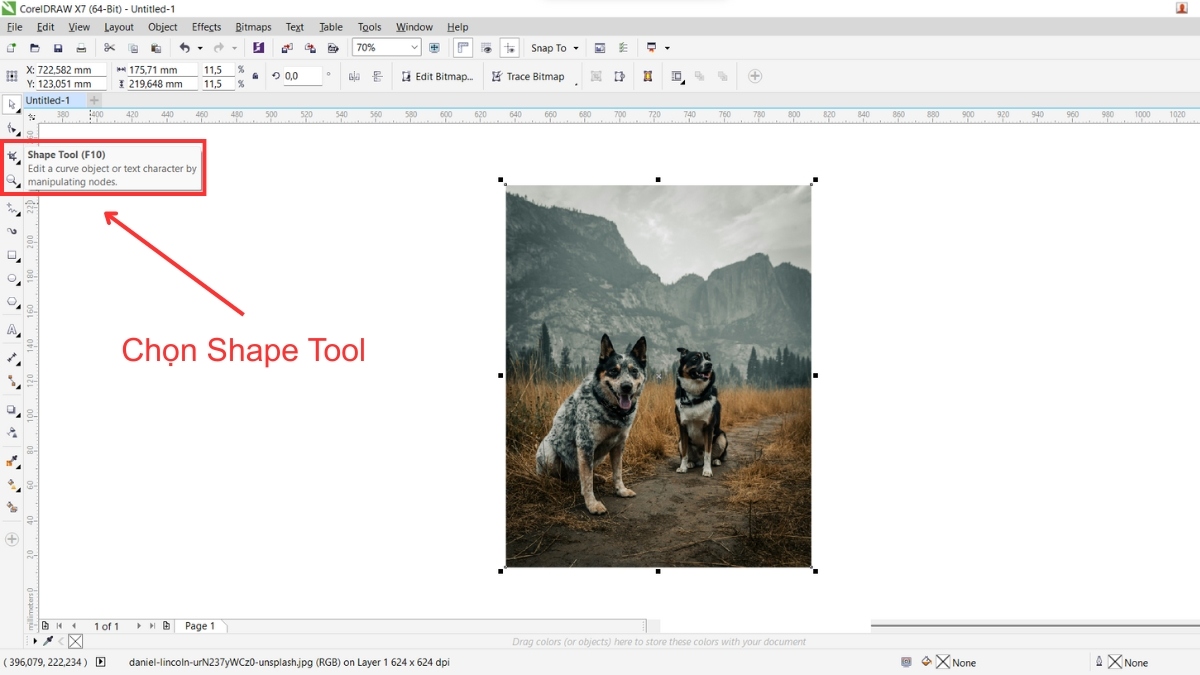Click the rotation angle field
Viewport: 1200px width, 675px height.
pos(302,76)
